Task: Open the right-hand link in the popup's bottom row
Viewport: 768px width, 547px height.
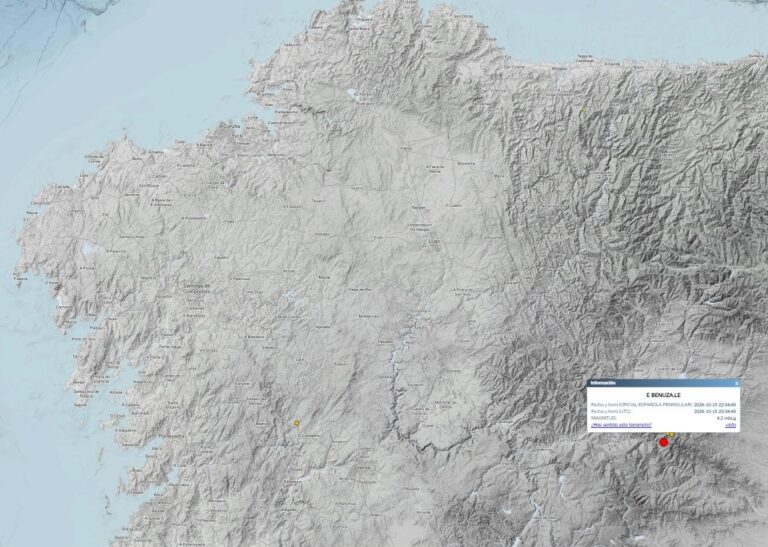Action: [x=730, y=425]
